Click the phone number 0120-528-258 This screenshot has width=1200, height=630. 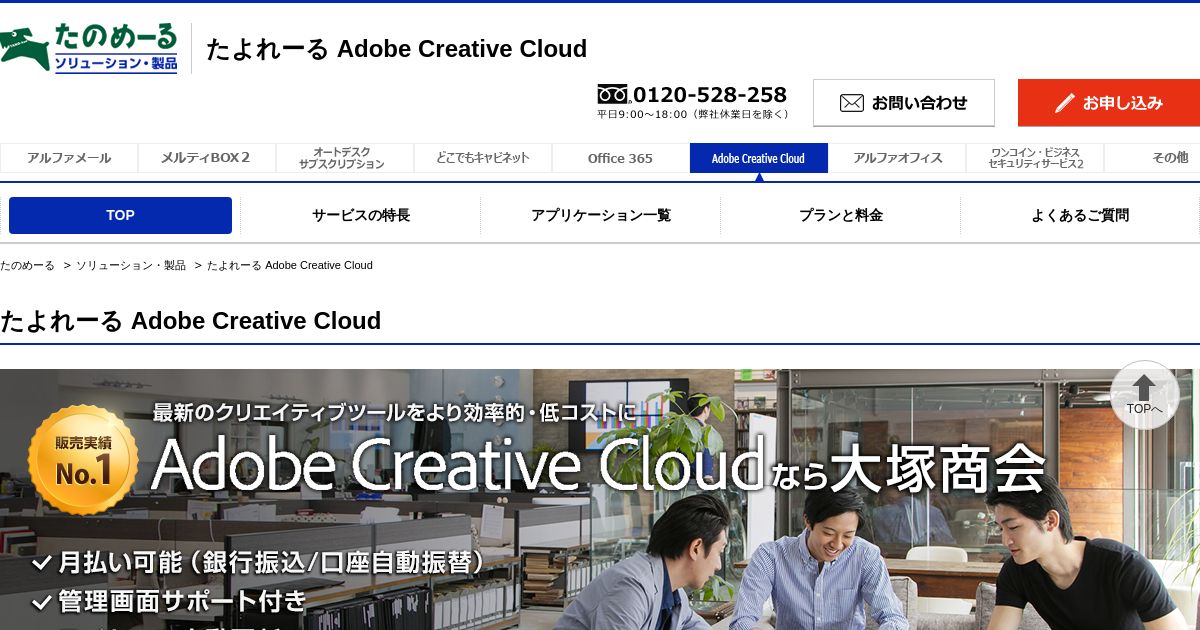(x=710, y=95)
